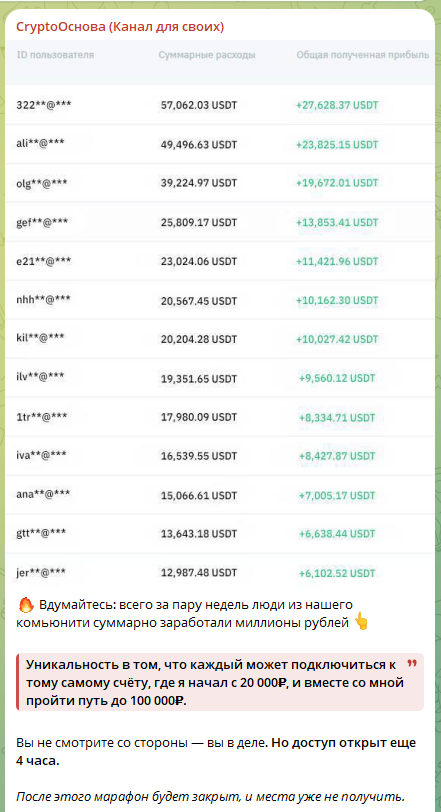Select the Общая полученная прибыль column header
The width and height of the screenshot is (441, 812).
coord(362,55)
